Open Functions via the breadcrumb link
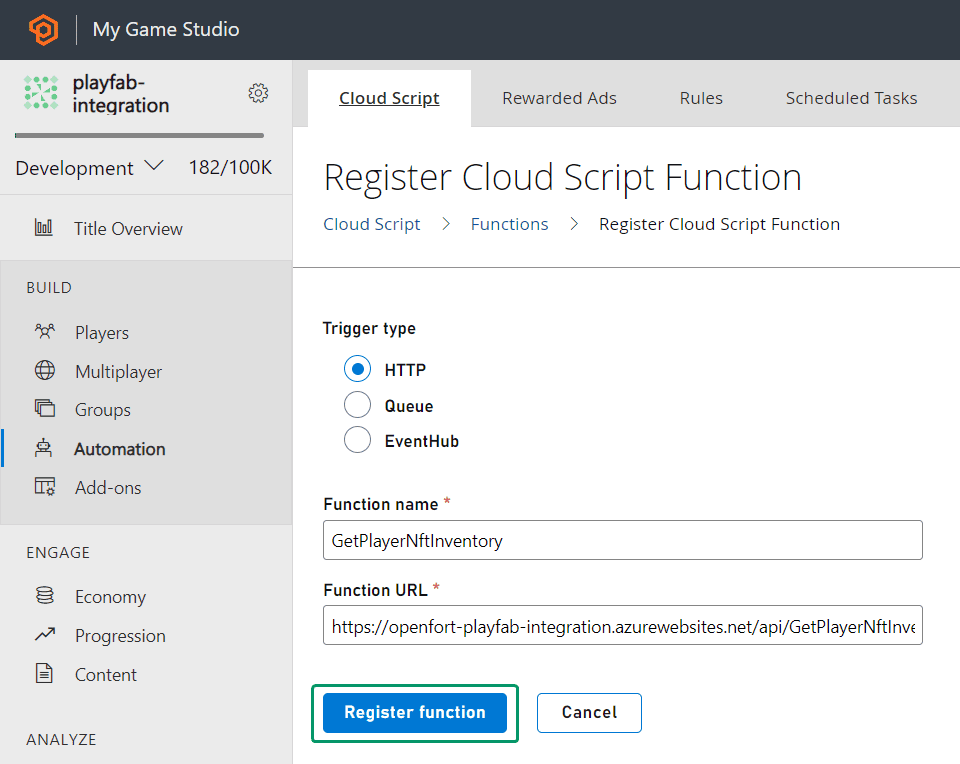The height and width of the screenshot is (764, 960). (x=509, y=223)
